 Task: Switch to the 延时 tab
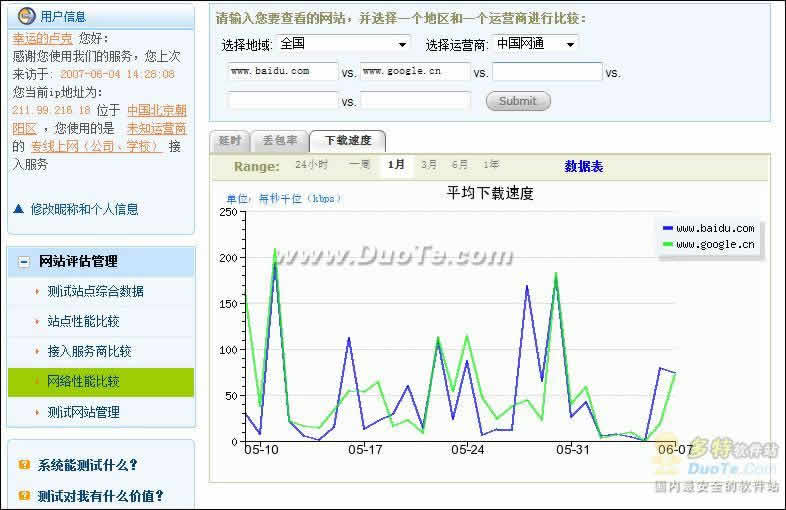coord(230,141)
